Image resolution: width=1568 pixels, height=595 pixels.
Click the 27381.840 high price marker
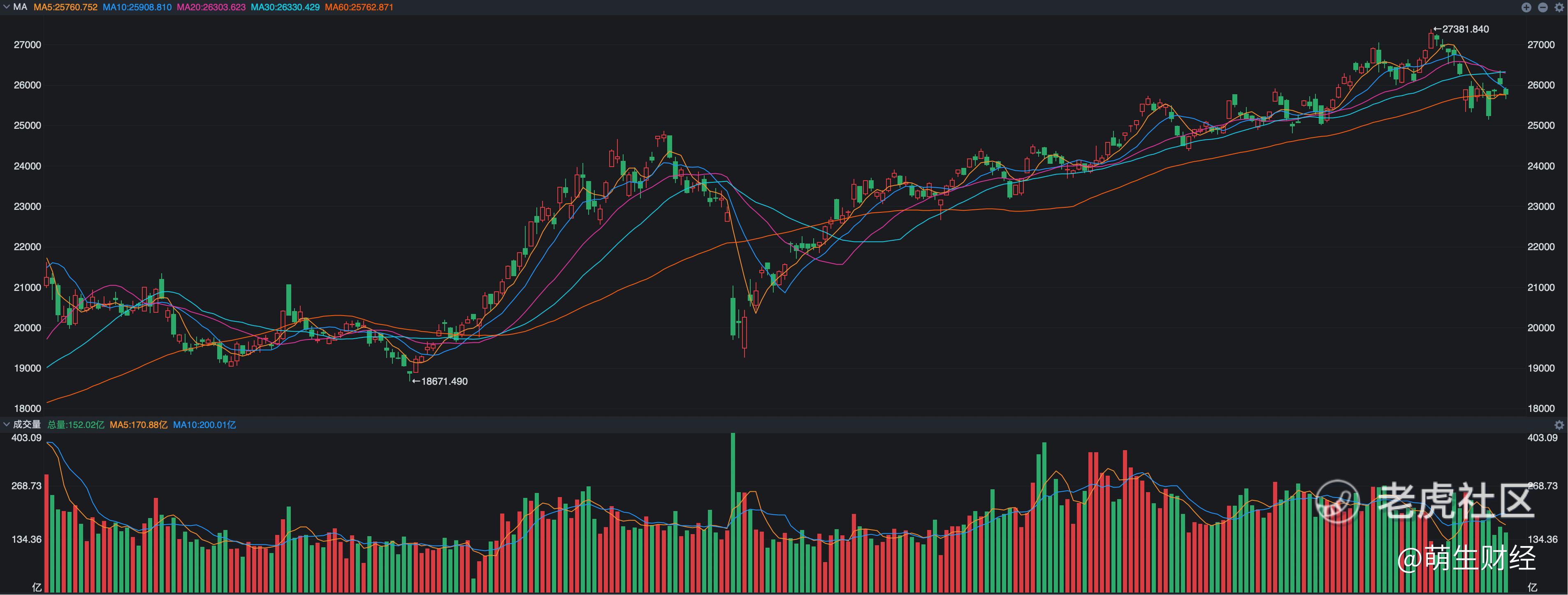(1464, 29)
